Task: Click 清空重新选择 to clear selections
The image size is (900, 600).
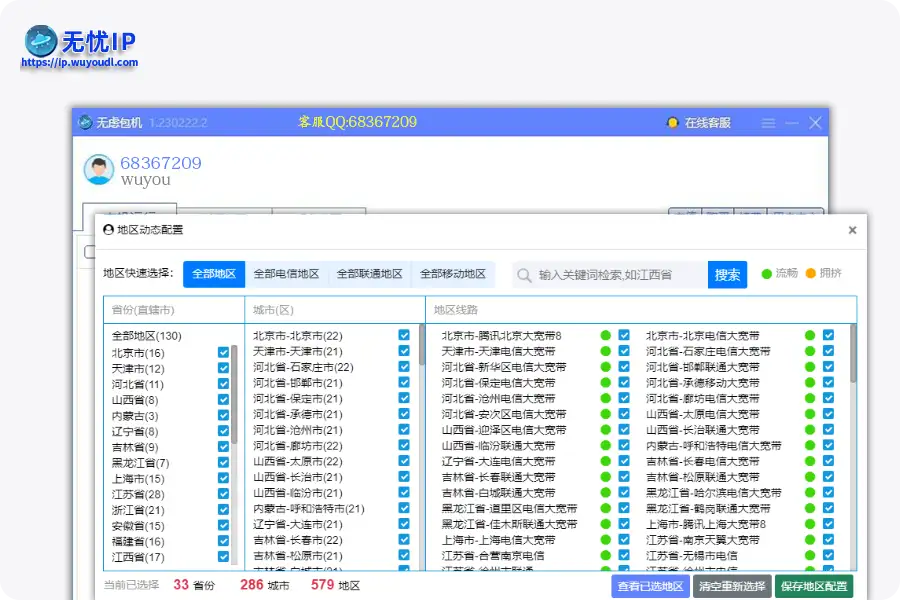Action: (x=732, y=588)
